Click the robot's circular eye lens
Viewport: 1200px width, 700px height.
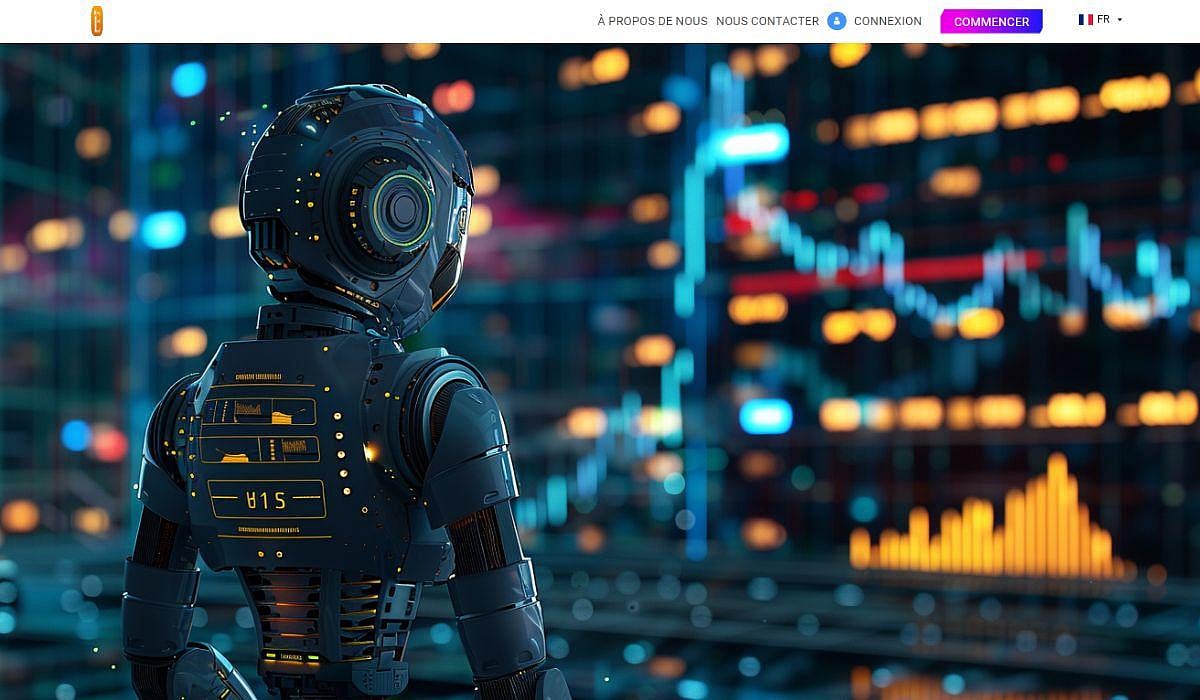click(403, 208)
